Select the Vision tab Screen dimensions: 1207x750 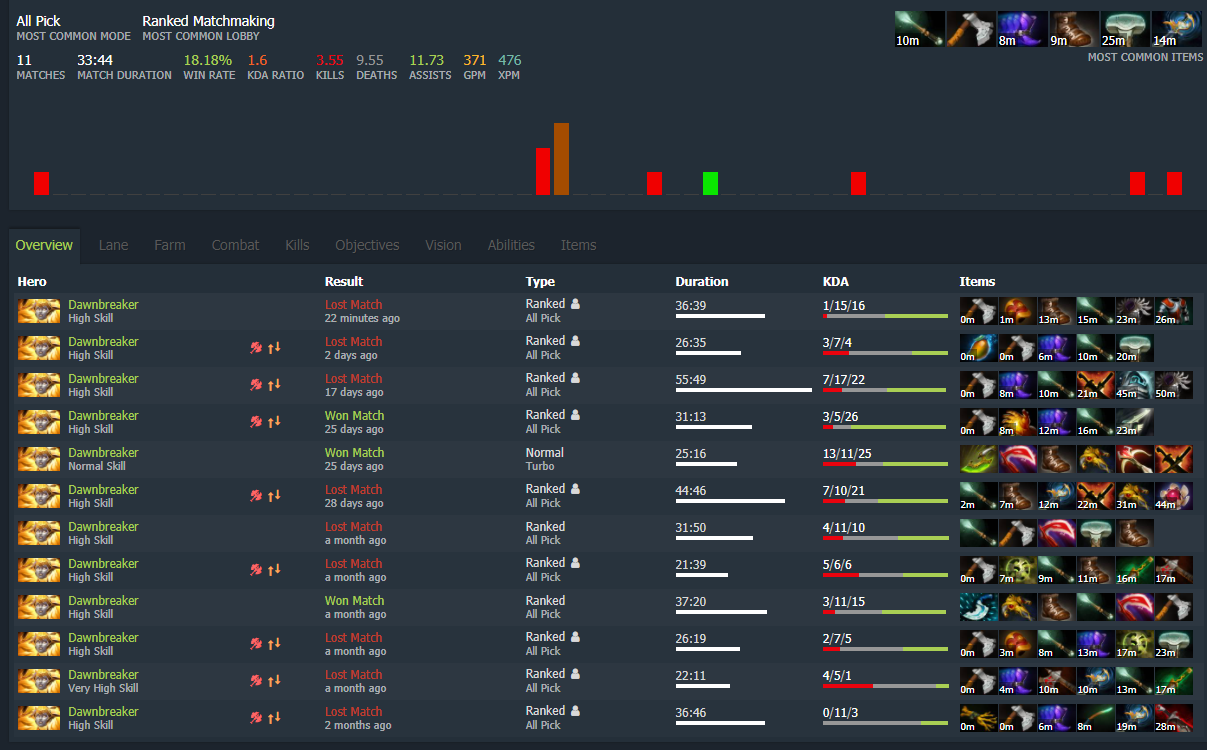(443, 245)
